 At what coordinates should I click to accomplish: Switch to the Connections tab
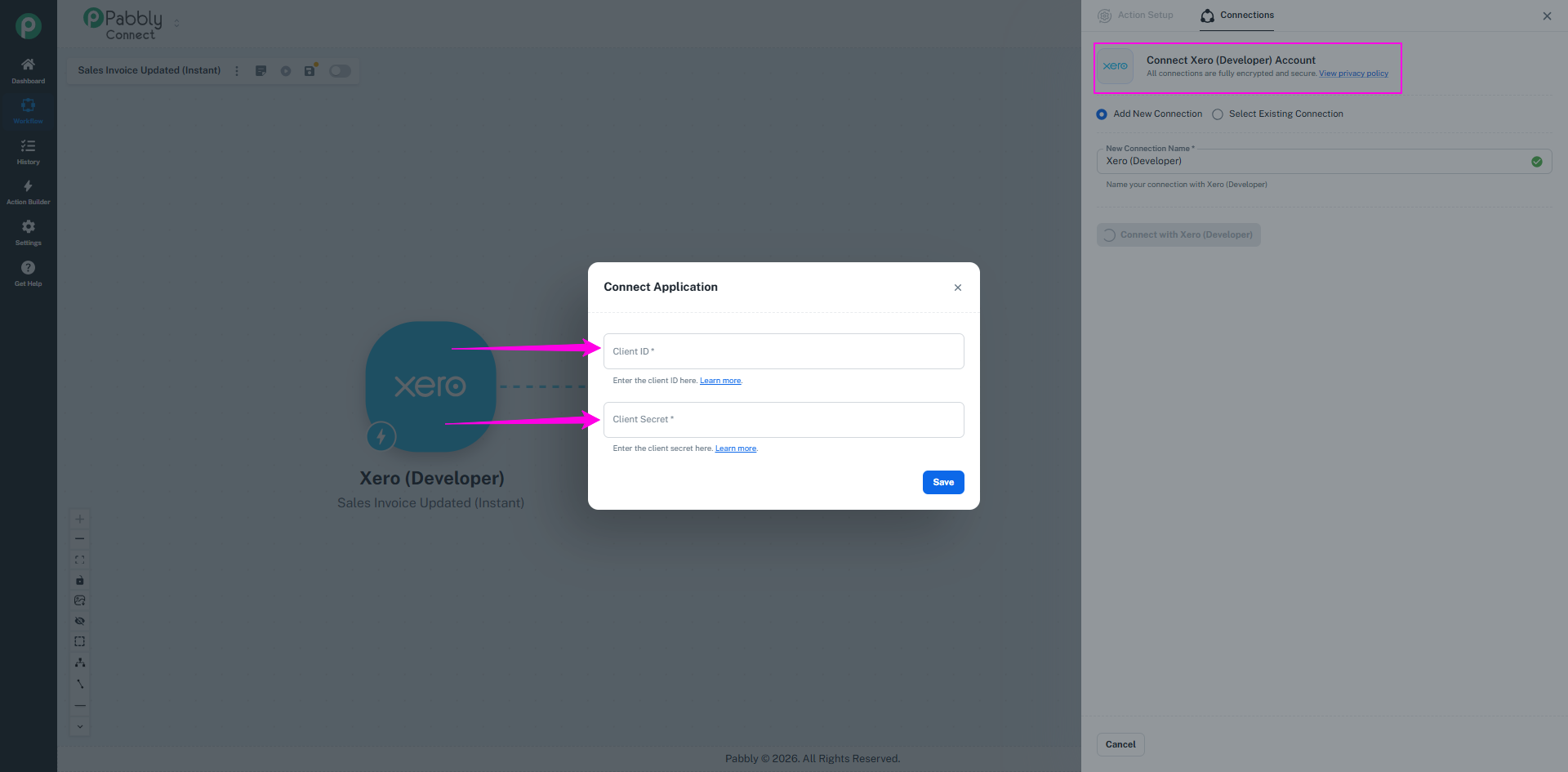(1237, 16)
